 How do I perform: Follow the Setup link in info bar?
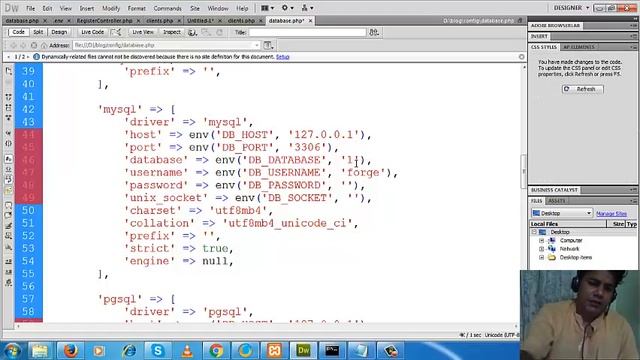[x=282, y=57]
